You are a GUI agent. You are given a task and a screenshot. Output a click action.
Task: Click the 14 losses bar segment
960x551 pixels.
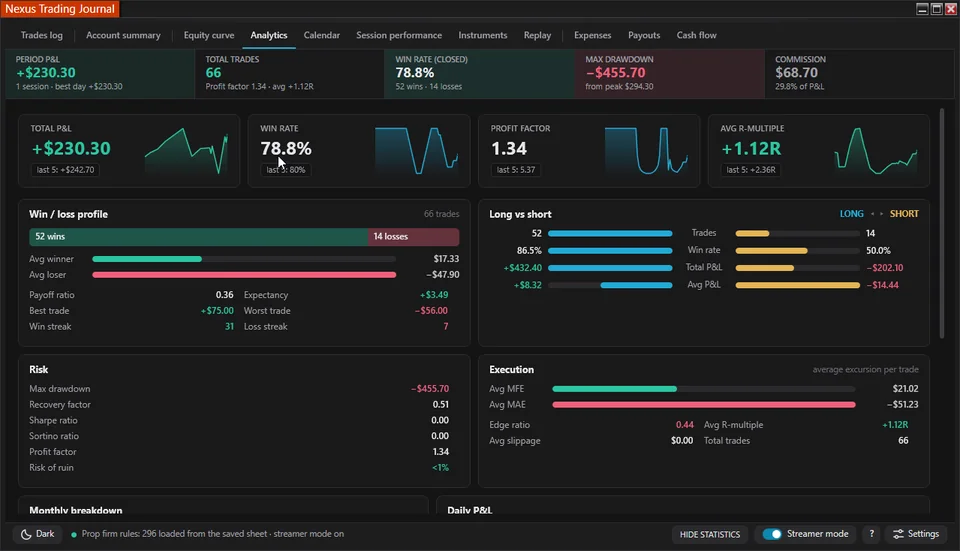click(413, 236)
